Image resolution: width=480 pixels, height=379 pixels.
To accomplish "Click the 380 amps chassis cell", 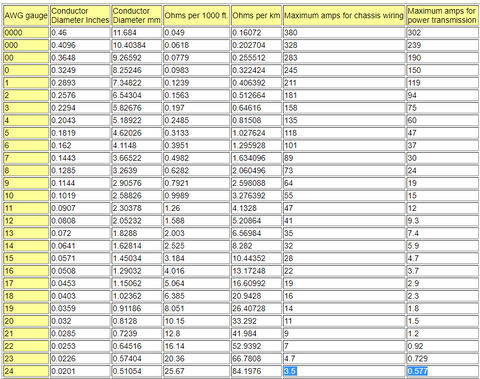I will (x=344, y=33).
